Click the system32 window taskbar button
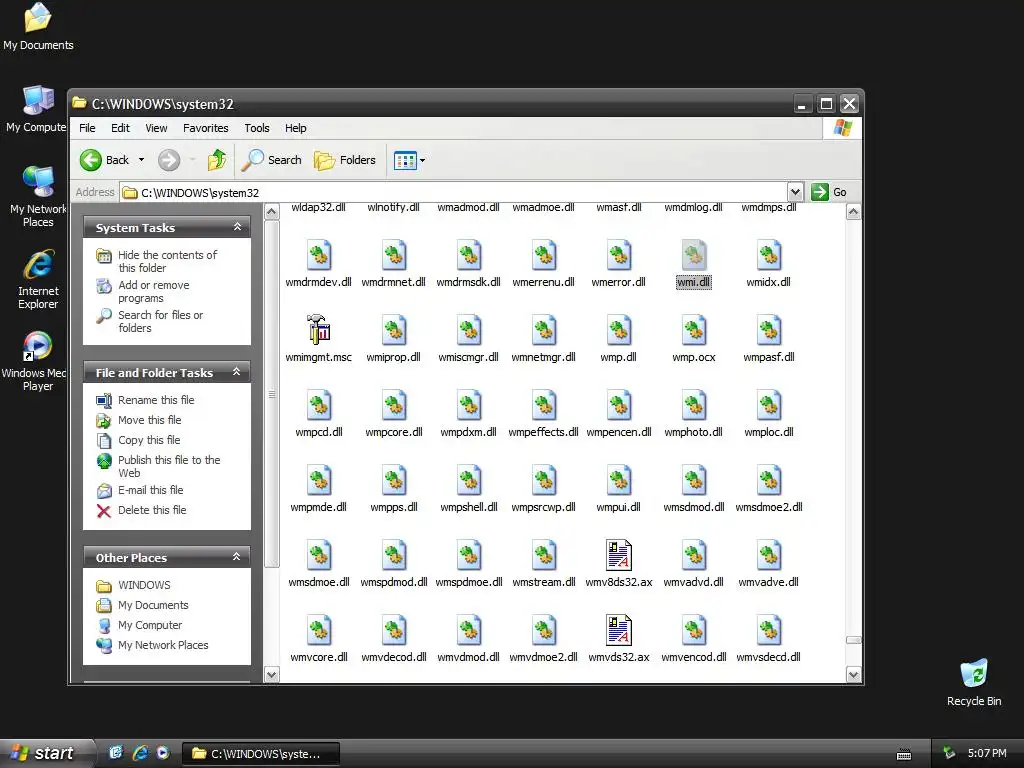The height and width of the screenshot is (768, 1024). coord(260,754)
